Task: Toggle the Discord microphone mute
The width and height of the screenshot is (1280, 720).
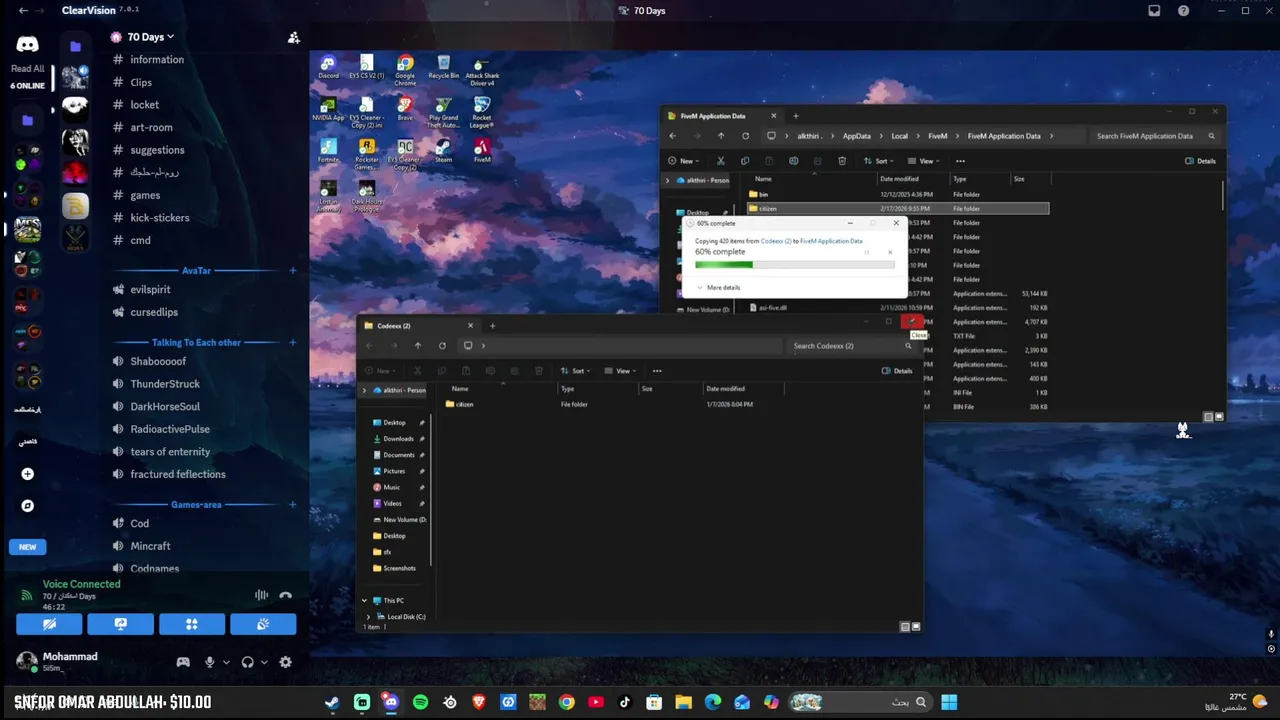Action: 209,662
